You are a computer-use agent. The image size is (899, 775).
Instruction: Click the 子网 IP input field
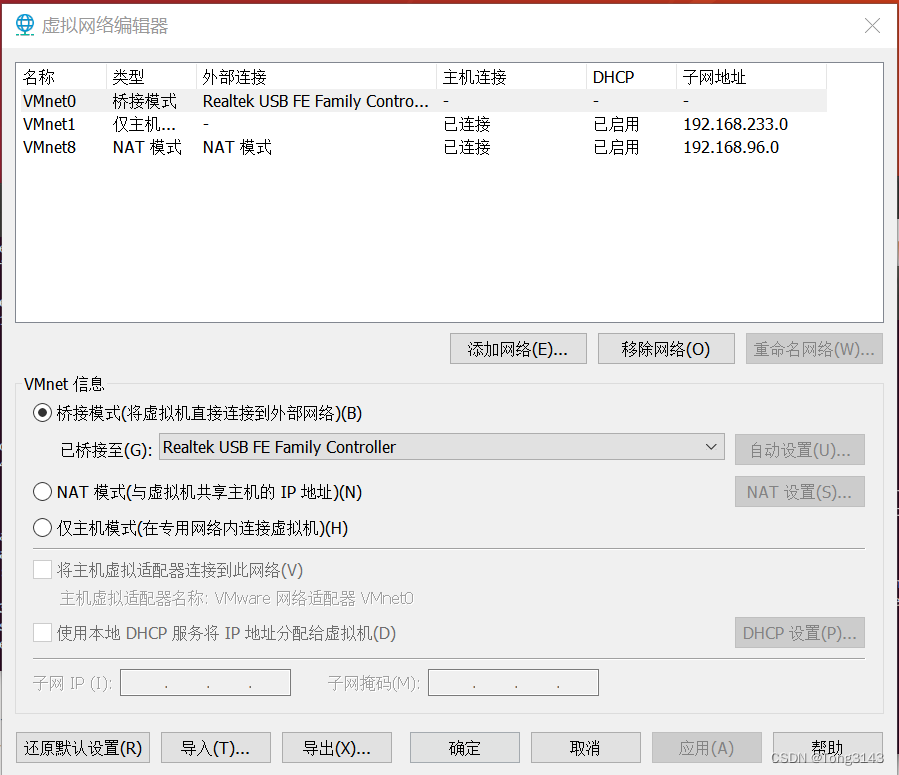click(205, 682)
